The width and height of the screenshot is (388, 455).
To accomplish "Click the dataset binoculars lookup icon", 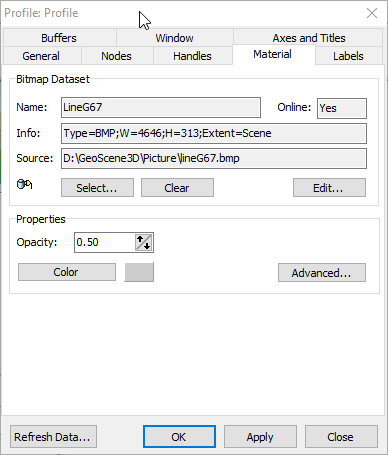I will [x=24, y=184].
